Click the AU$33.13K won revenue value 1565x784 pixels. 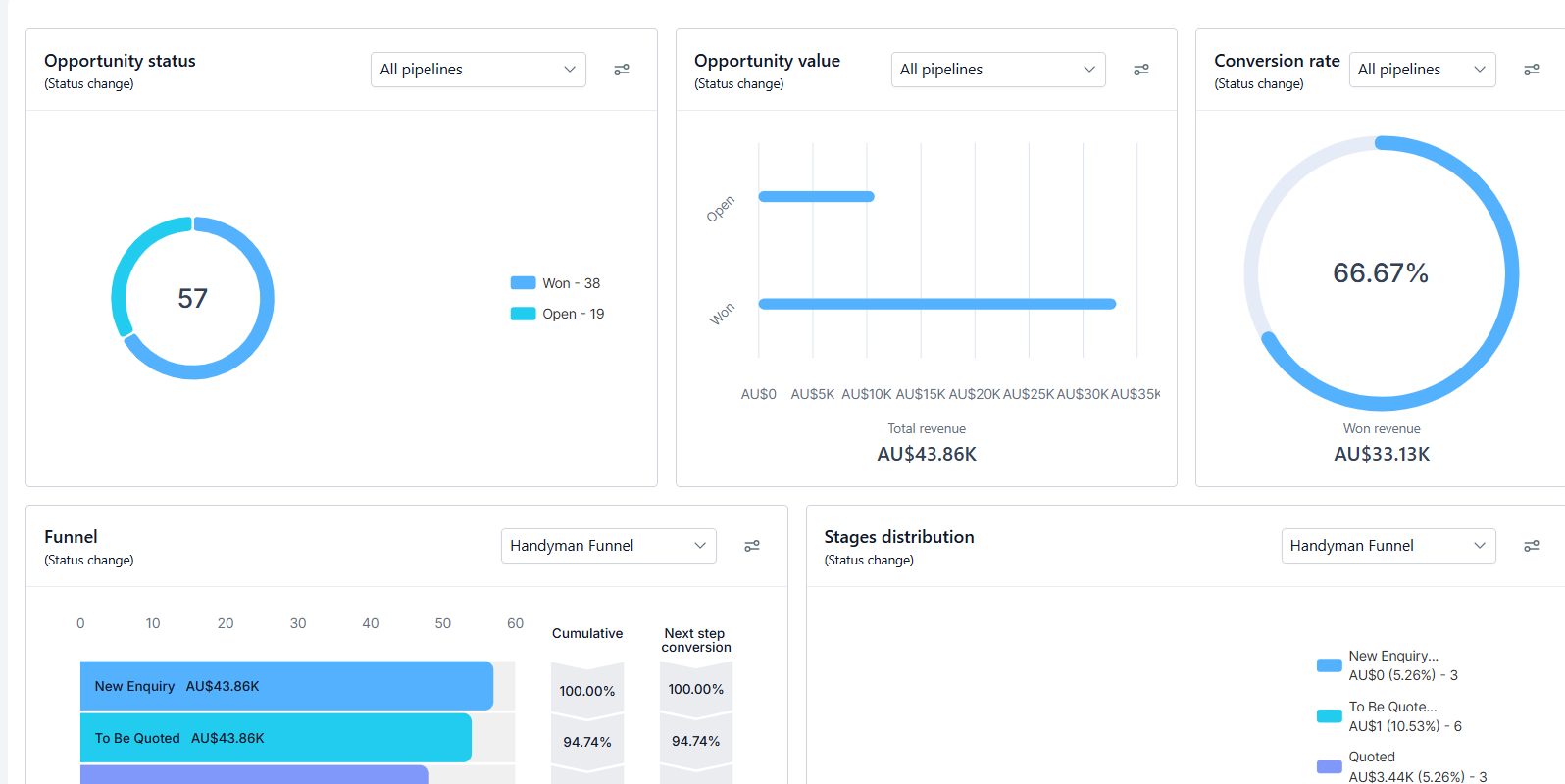coord(1382,454)
